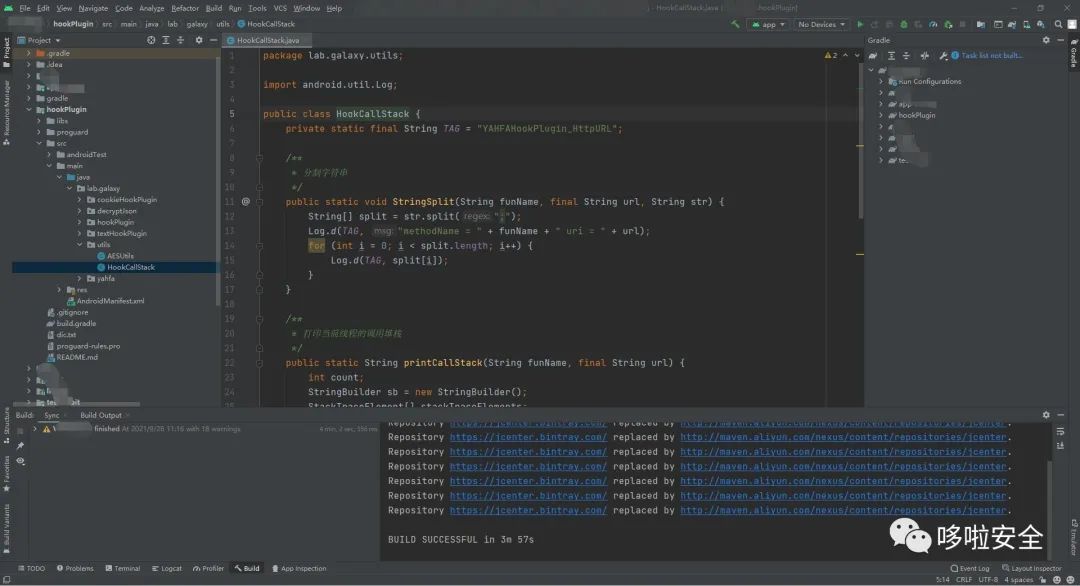Screen dimensions: 1080x586
Task: Switch to the Build Output tab
Action: [101, 415]
